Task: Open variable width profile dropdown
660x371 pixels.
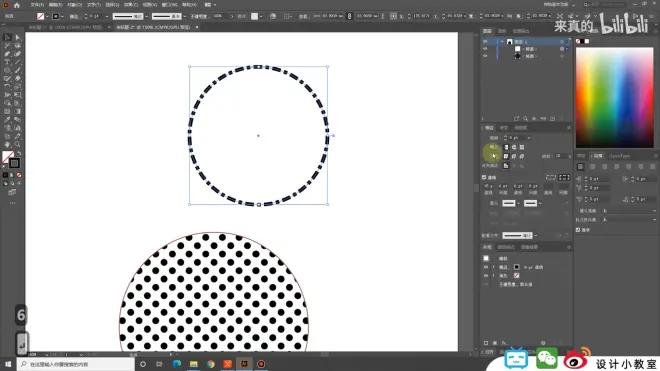Action: [x=146, y=16]
